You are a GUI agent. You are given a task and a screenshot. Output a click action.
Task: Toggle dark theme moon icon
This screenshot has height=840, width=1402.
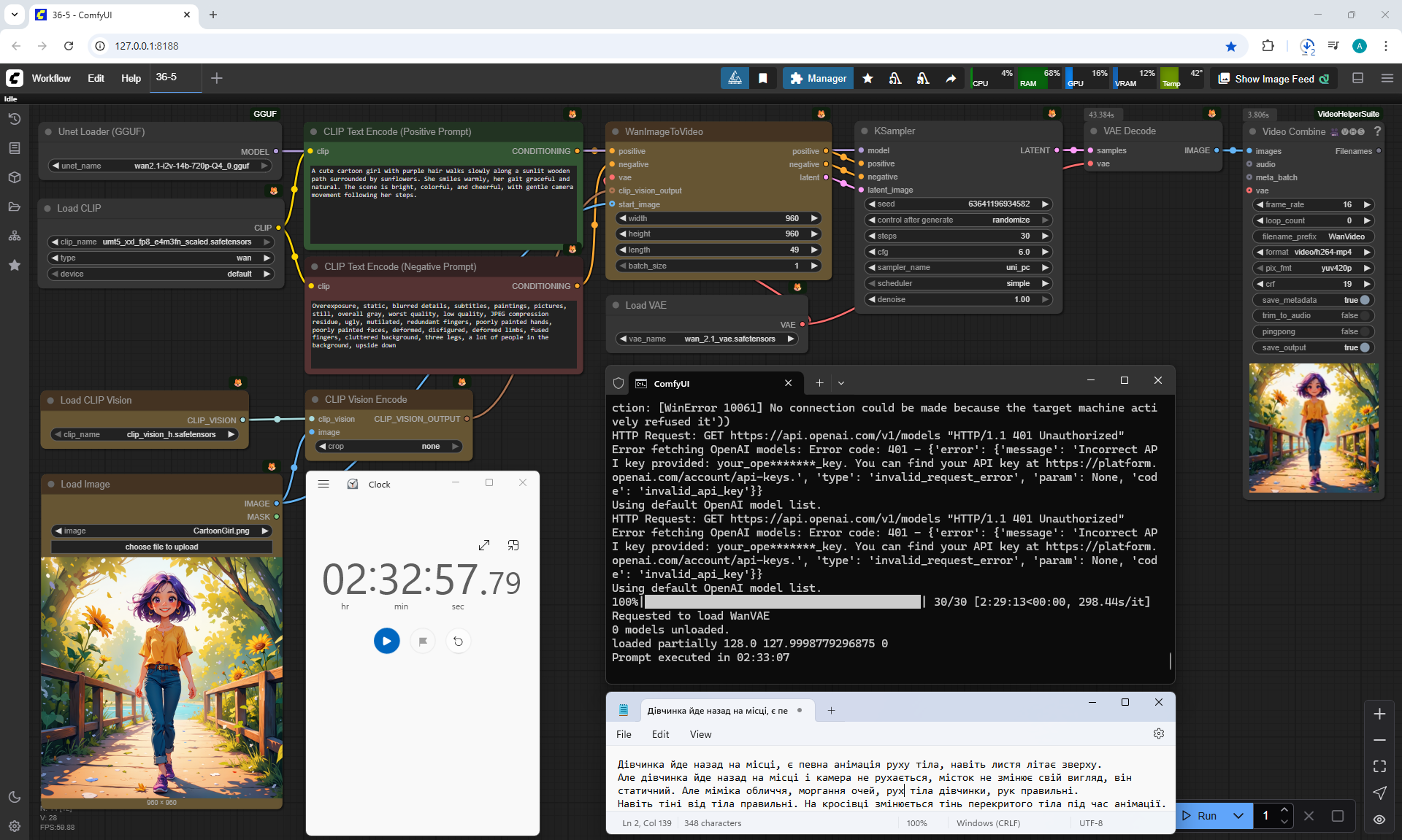pyautogui.click(x=15, y=797)
